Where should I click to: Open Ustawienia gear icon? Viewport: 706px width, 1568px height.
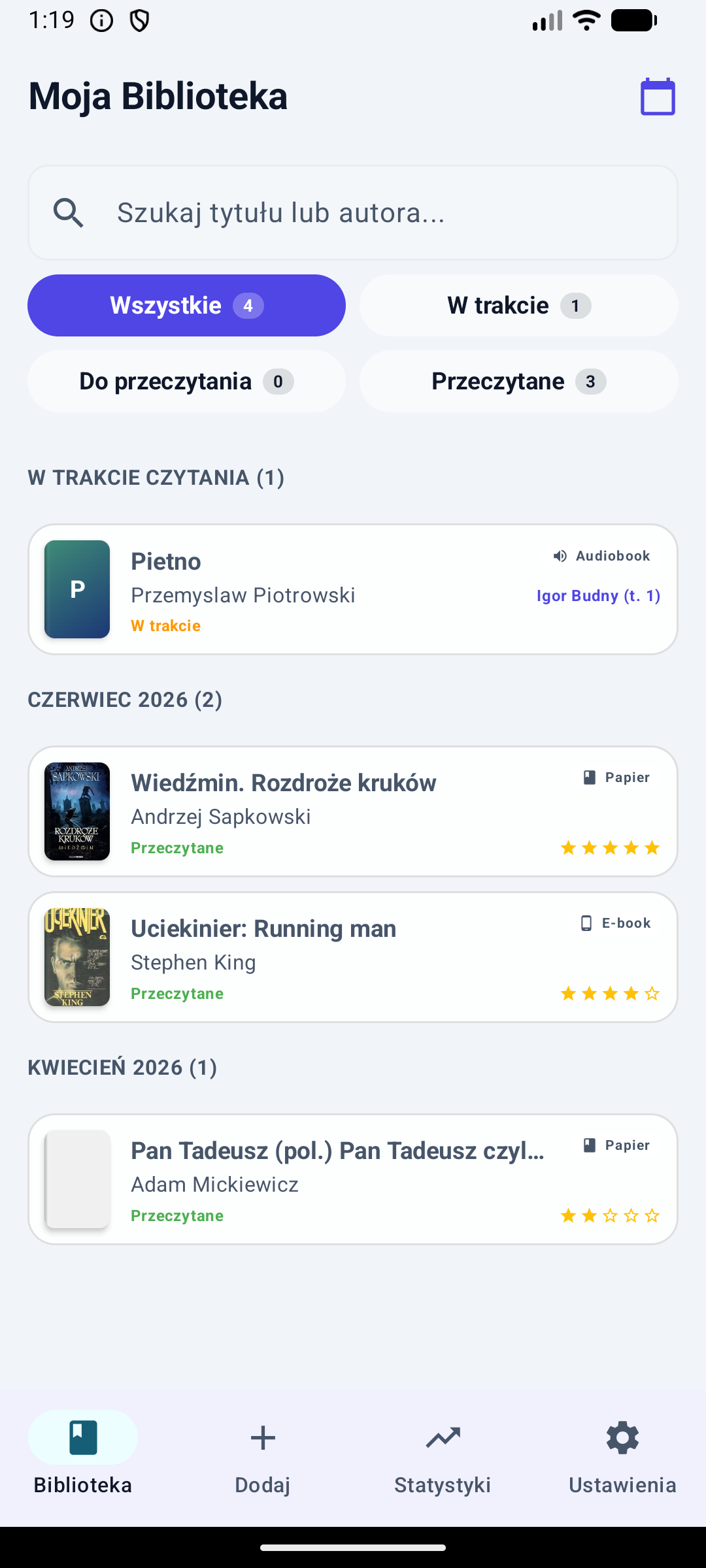[x=622, y=1437]
